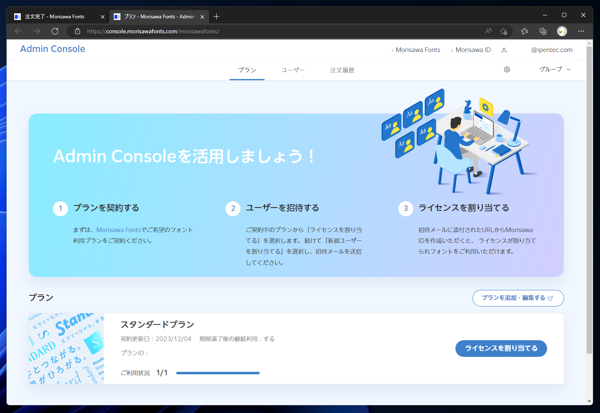Click the ユーザーを招待する step heading
This screenshot has height=413, width=600.
(x=282, y=208)
